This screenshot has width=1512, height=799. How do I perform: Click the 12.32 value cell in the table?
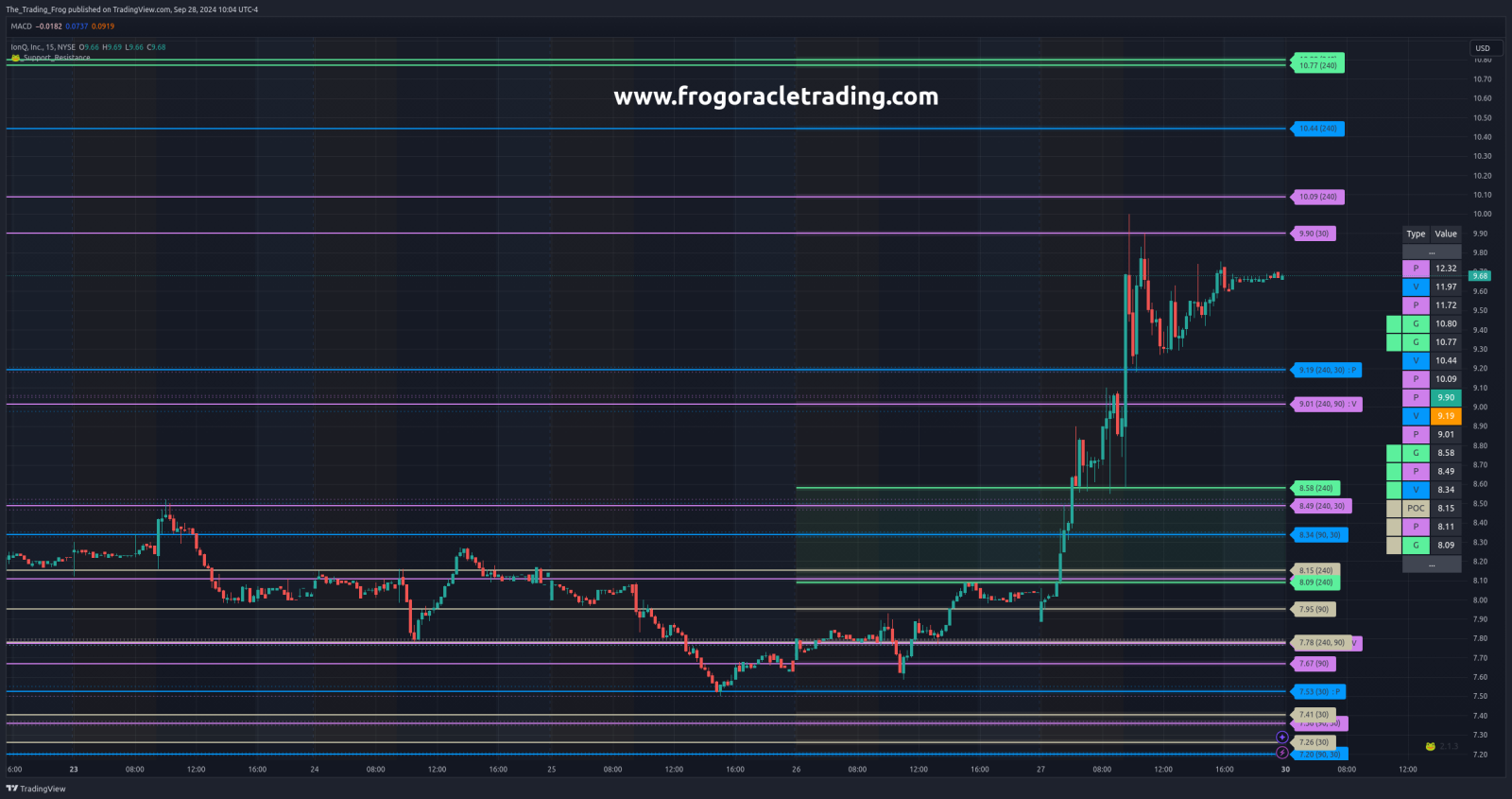1446,269
